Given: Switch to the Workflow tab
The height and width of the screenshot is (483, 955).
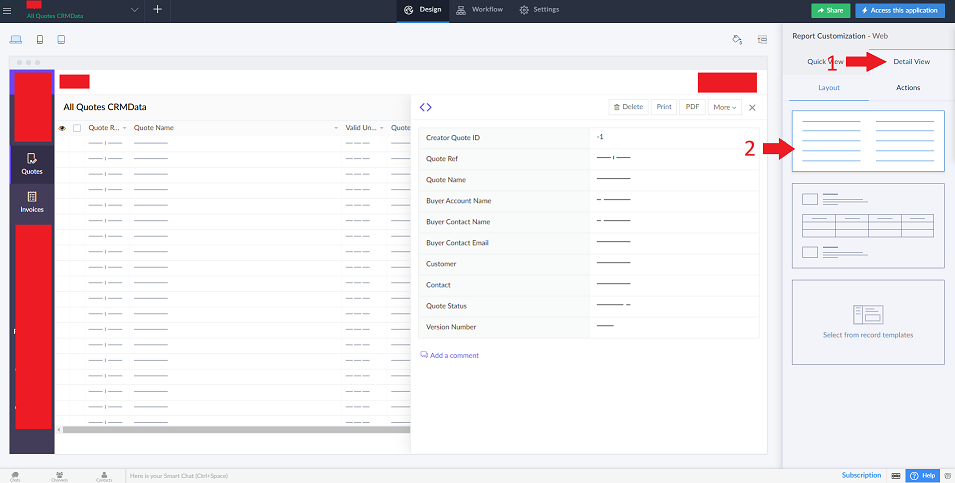Looking at the screenshot, I should (479, 9).
